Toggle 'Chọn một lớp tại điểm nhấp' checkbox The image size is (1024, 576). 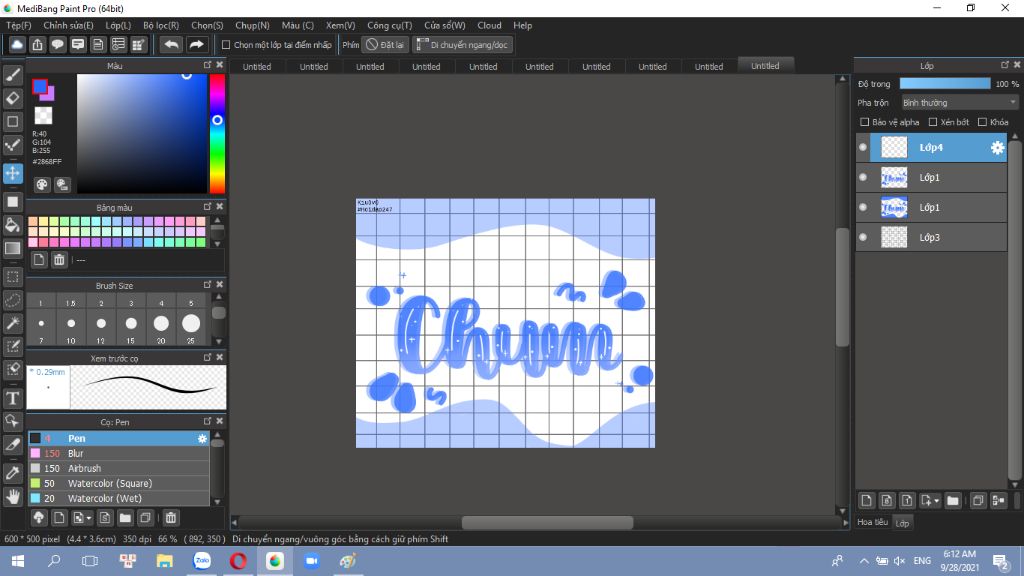click(x=226, y=45)
